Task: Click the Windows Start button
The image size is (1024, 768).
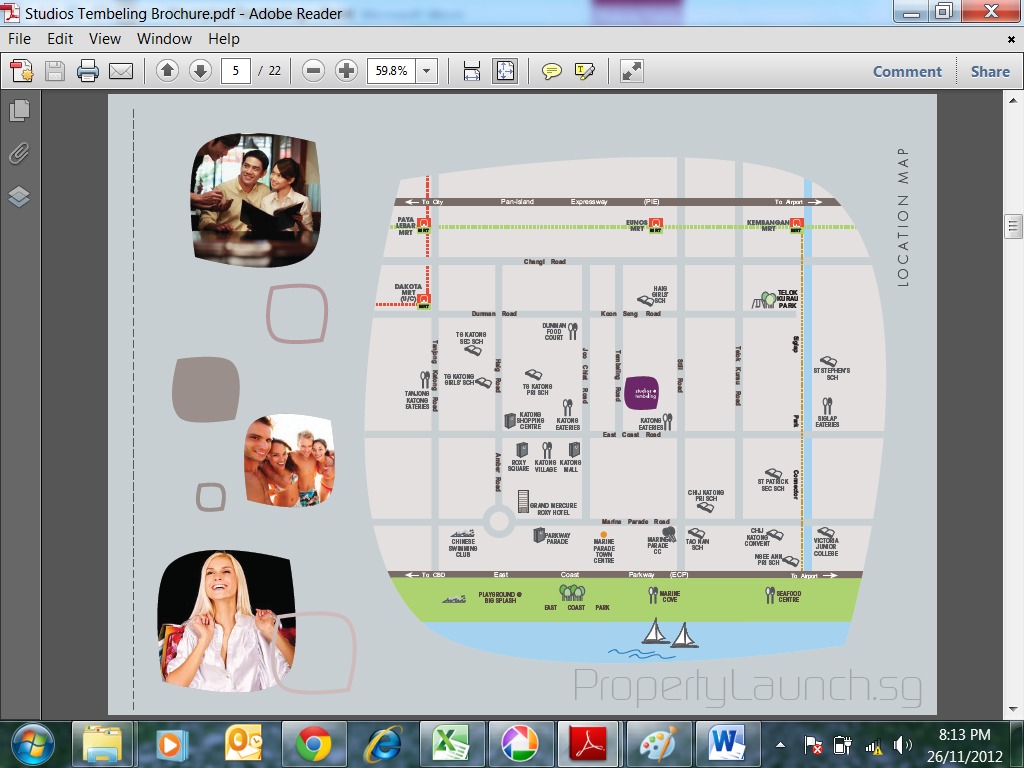Action: click(x=32, y=744)
